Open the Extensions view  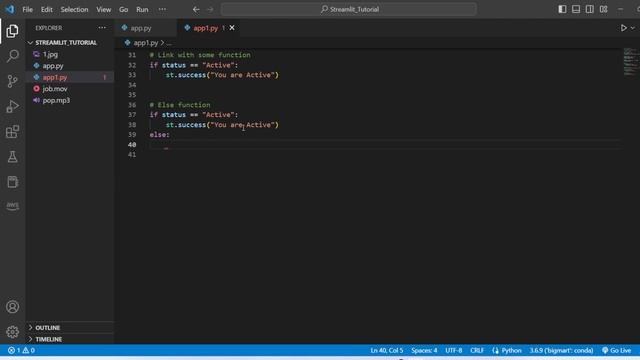pyautogui.click(x=12, y=131)
